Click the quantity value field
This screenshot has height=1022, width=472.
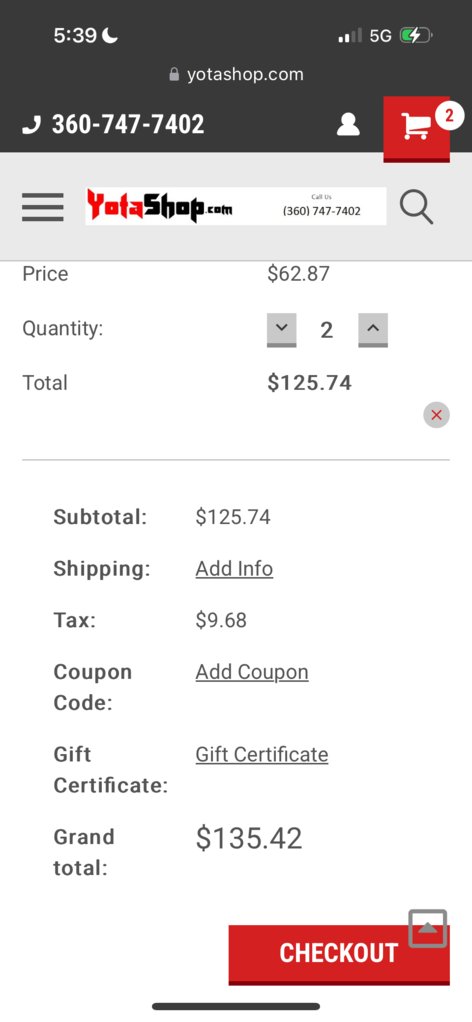(x=327, y=330)
